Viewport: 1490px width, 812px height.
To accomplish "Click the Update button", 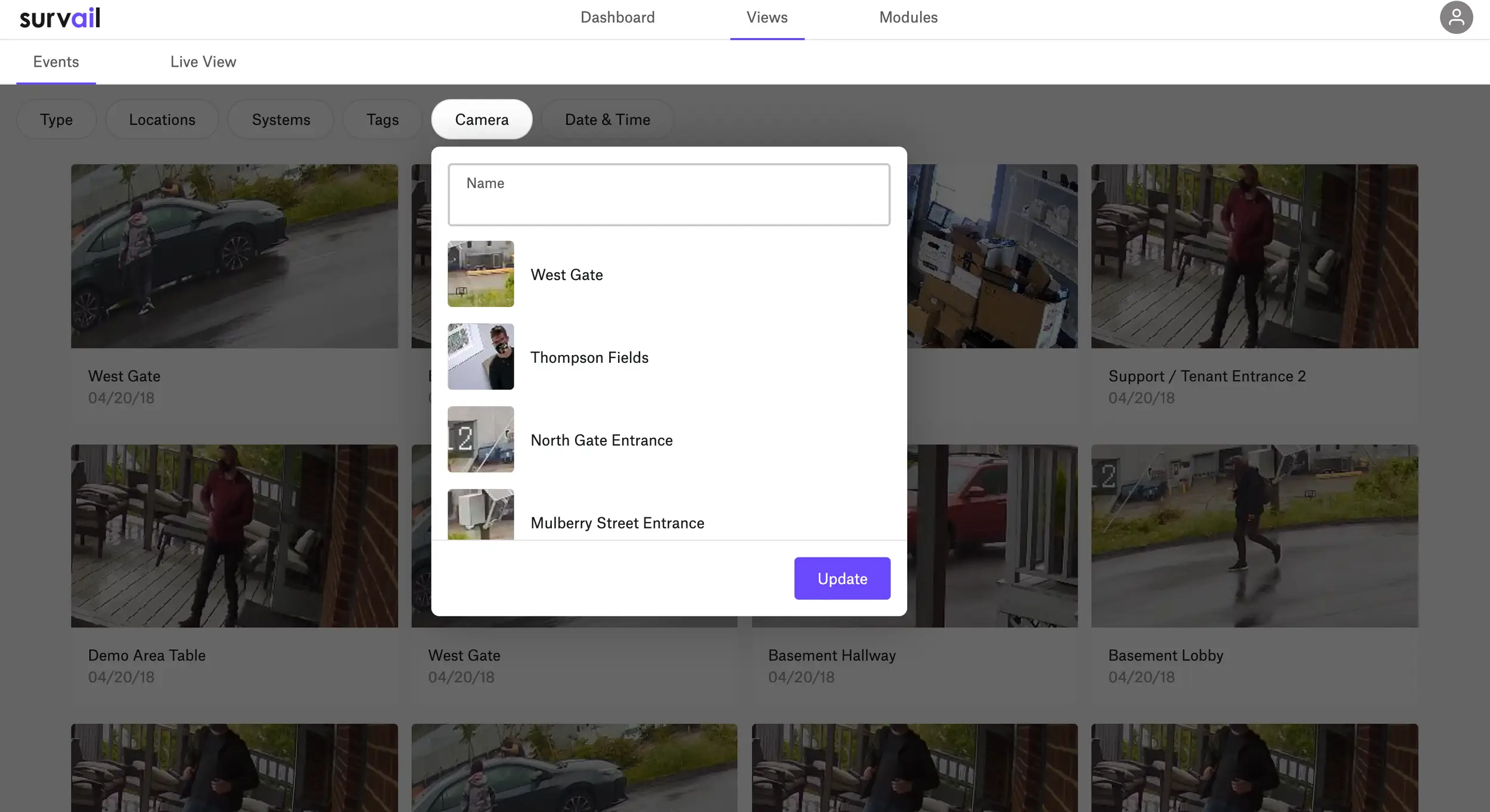I will [842, 578].
